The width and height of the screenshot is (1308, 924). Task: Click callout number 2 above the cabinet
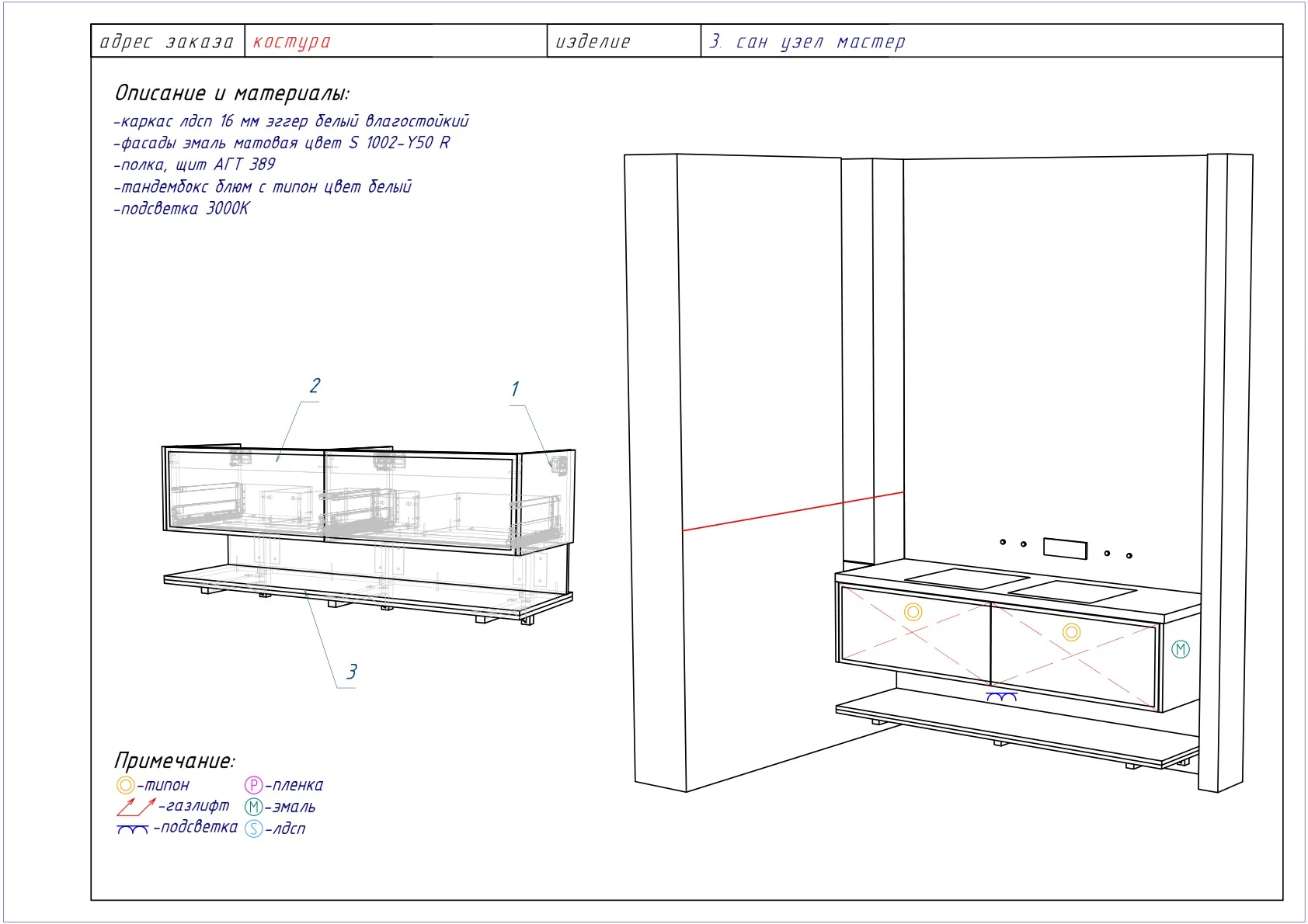point(315,386)
